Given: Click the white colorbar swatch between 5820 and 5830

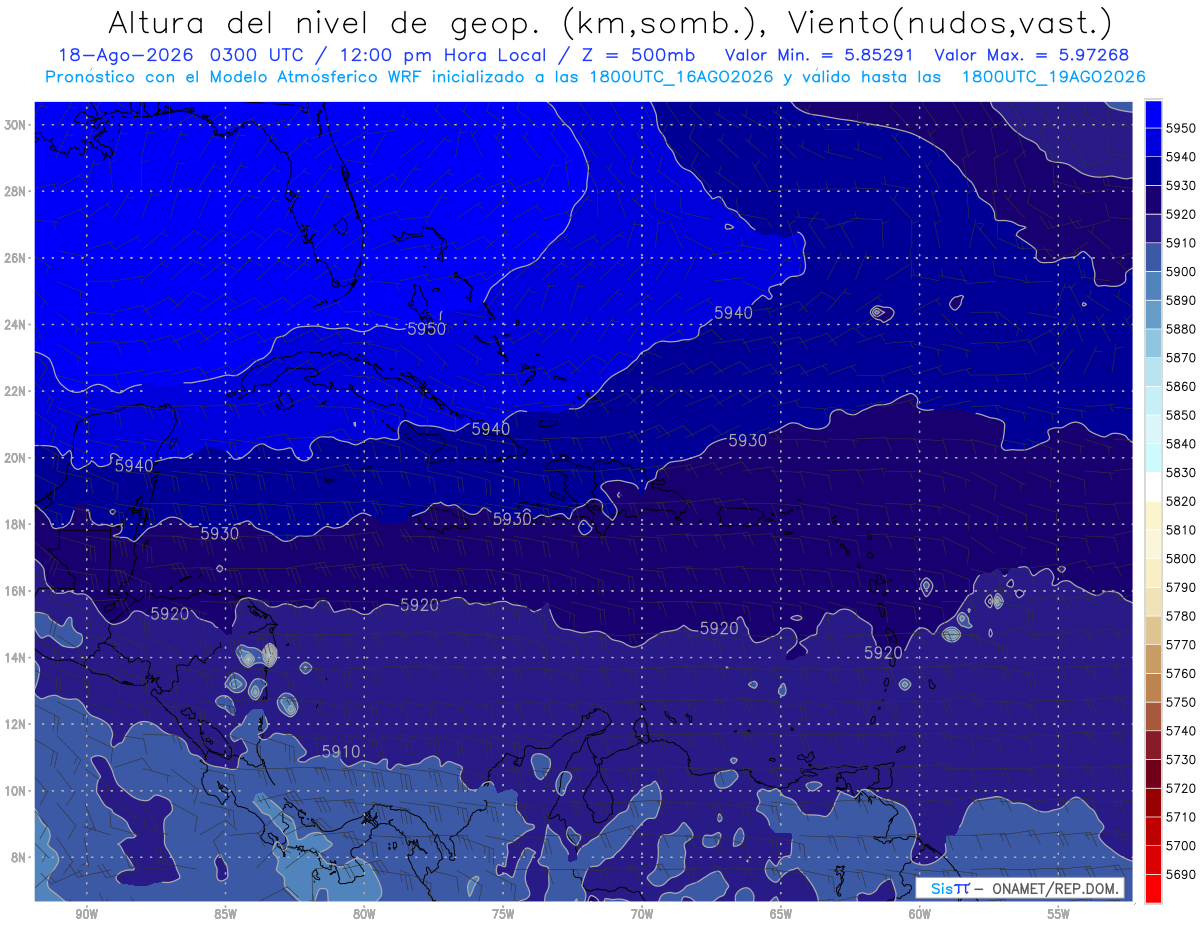Looking at the screenshot, I should tap(1153, 487).
